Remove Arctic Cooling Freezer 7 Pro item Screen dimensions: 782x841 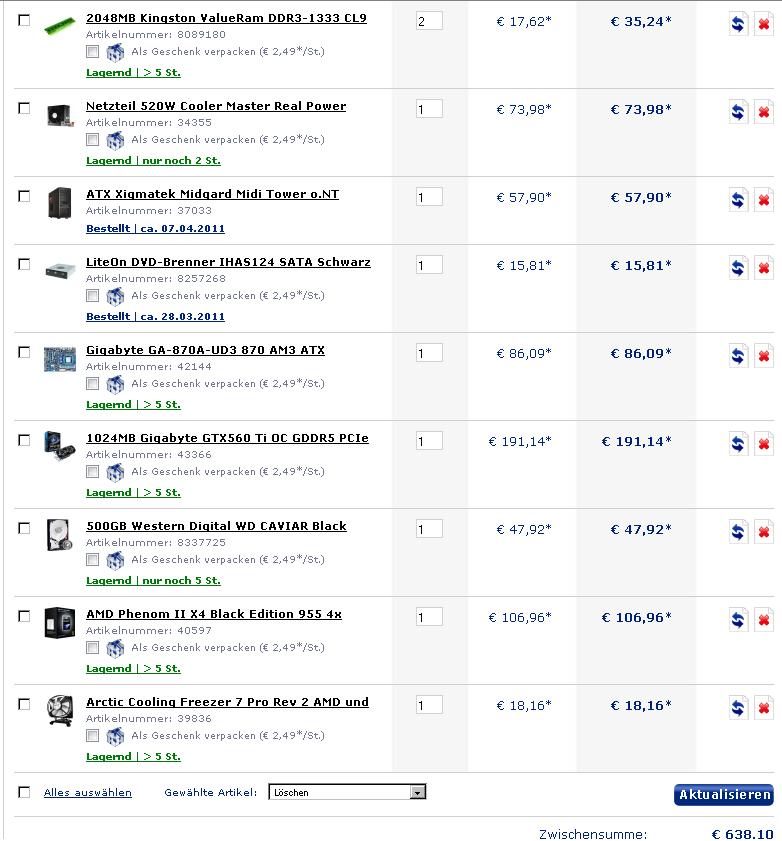pos(764,707)
